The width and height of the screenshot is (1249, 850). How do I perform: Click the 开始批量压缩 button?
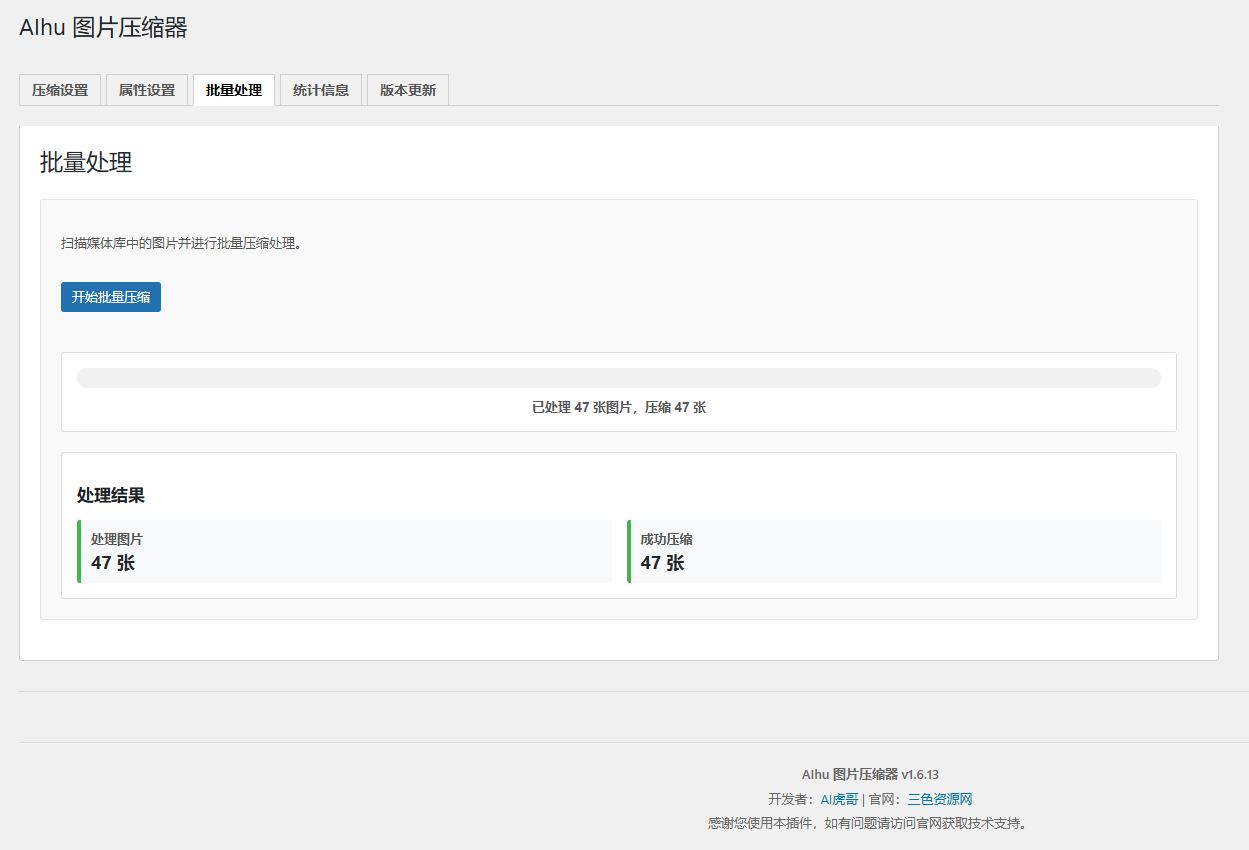coord(110,296)
